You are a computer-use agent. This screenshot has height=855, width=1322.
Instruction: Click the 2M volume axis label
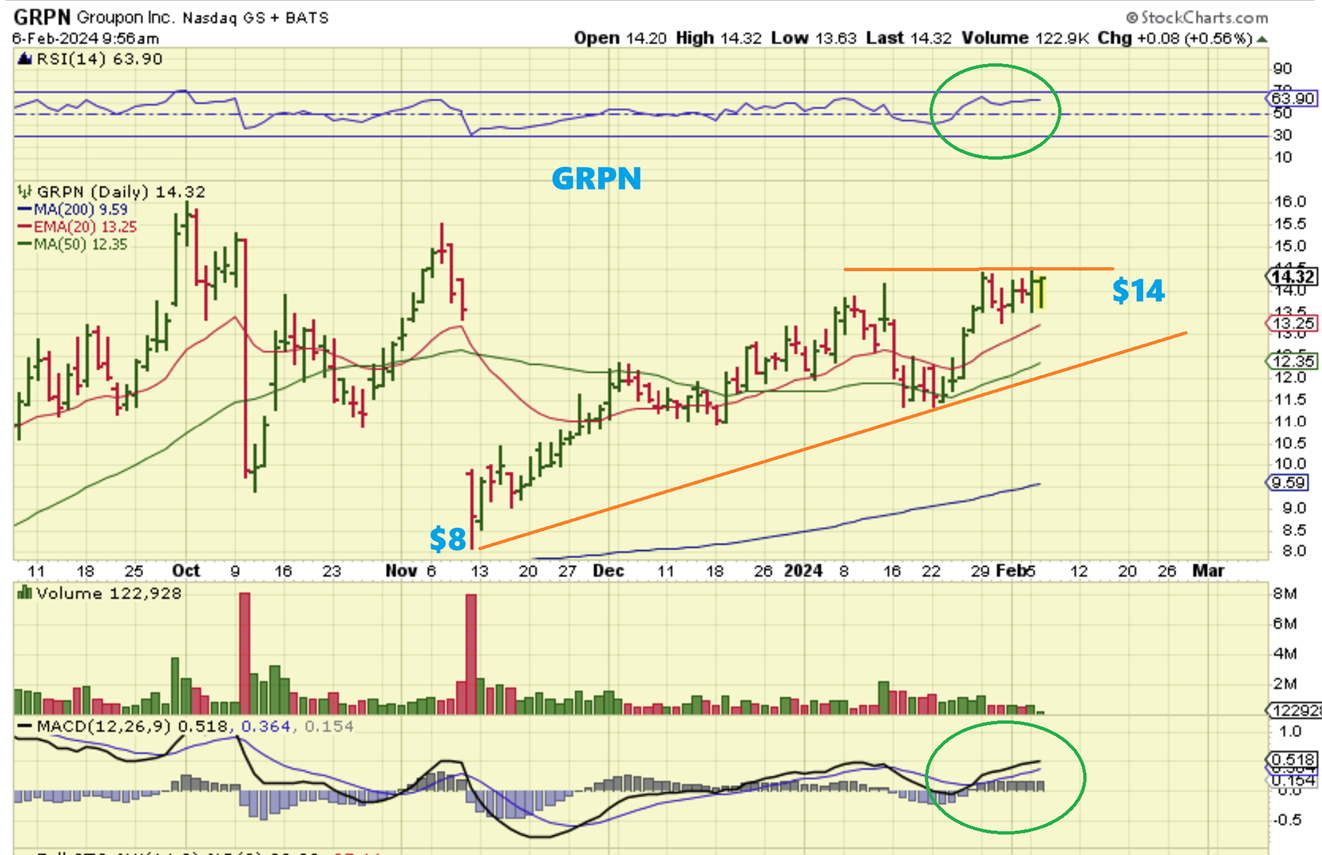pyautogui.click(x=1285, y=683)
